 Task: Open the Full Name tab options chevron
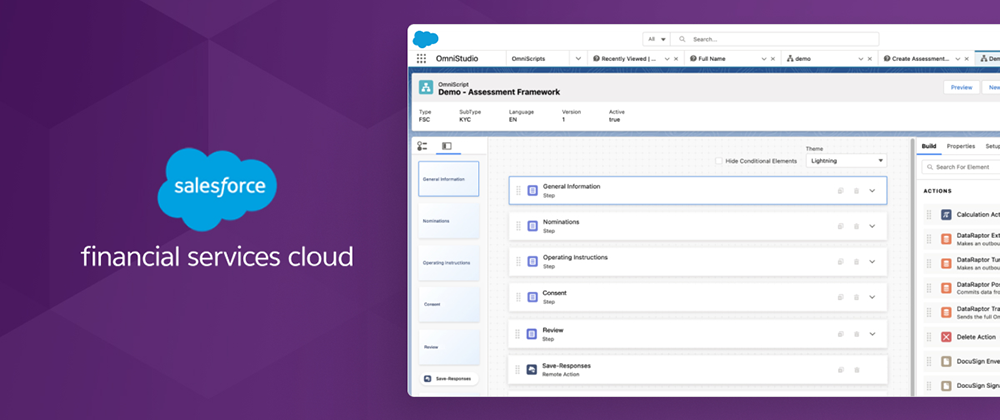[x=764, y=59]
